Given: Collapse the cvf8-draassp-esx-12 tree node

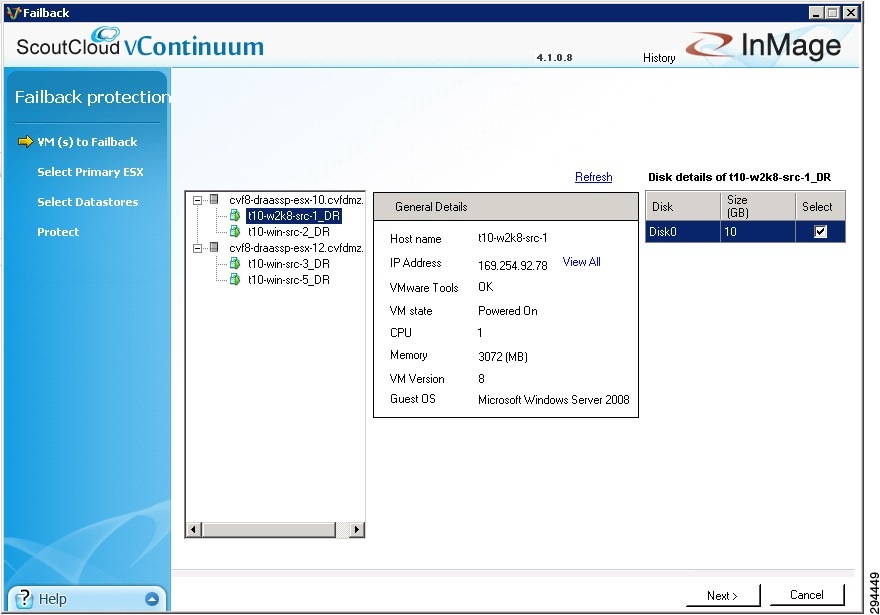Looking at the screenshot, I should pyautogui.click(x=198, y=248).
